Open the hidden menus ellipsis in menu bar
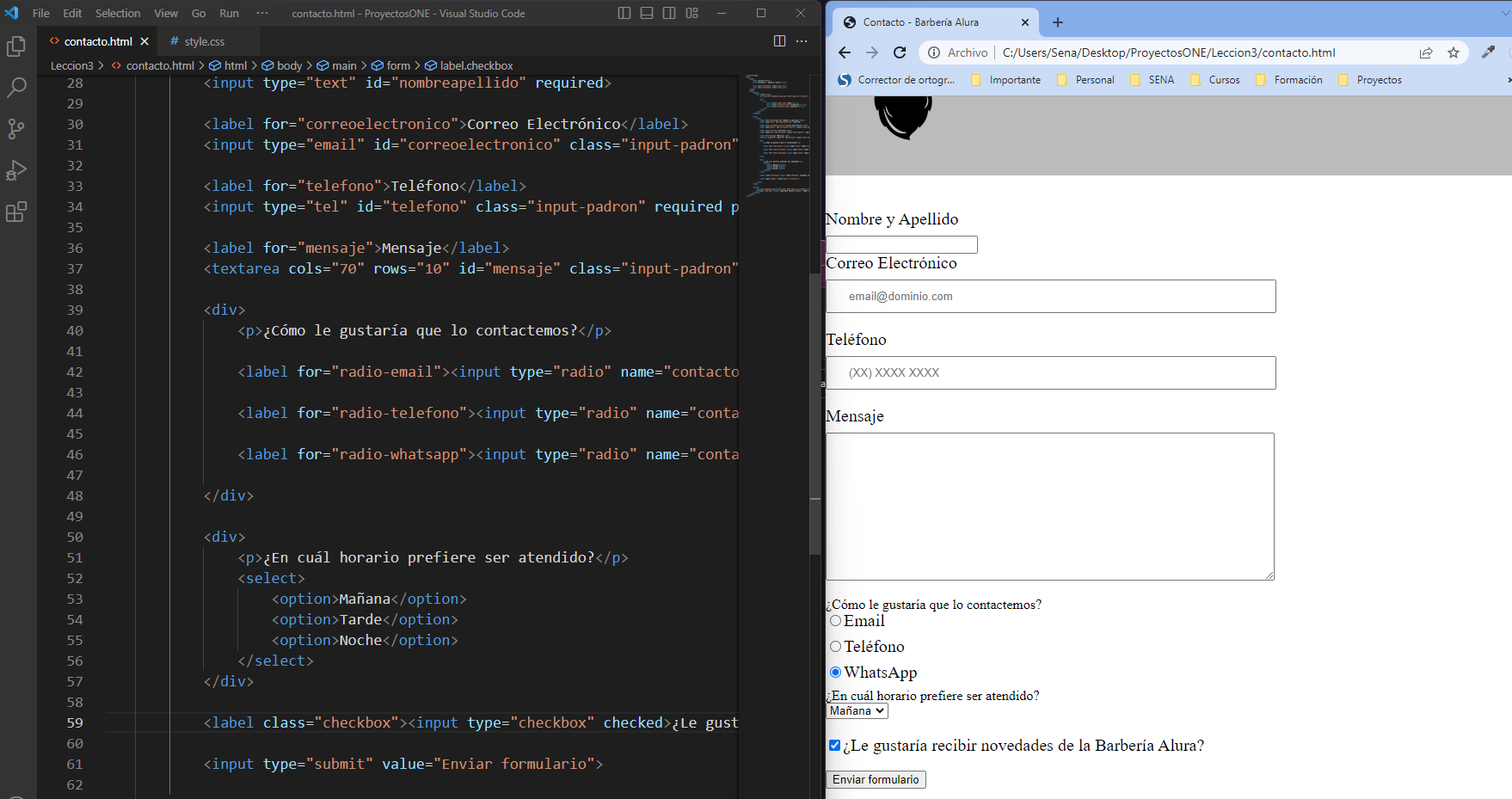 [x=262, y=13]
